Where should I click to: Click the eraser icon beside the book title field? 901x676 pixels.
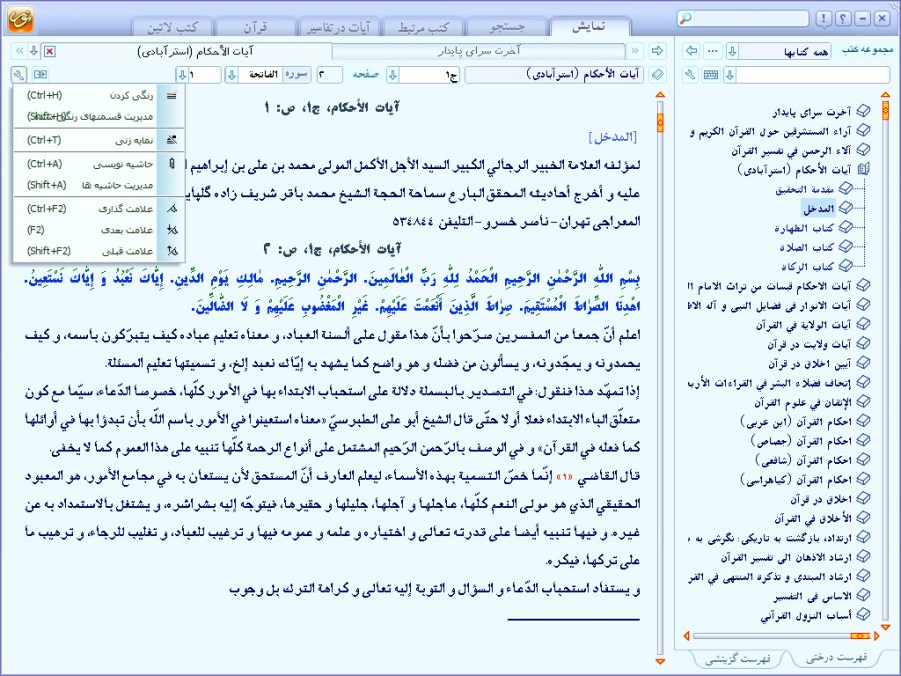[x=657, y=75]
